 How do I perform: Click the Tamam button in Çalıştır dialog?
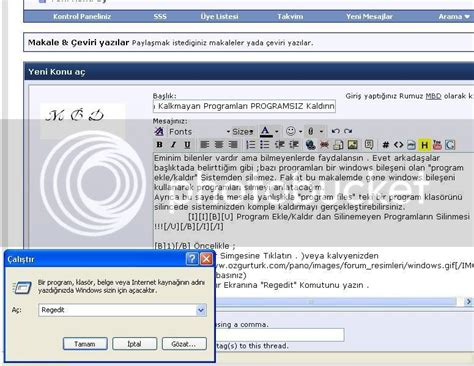(85, 344)
